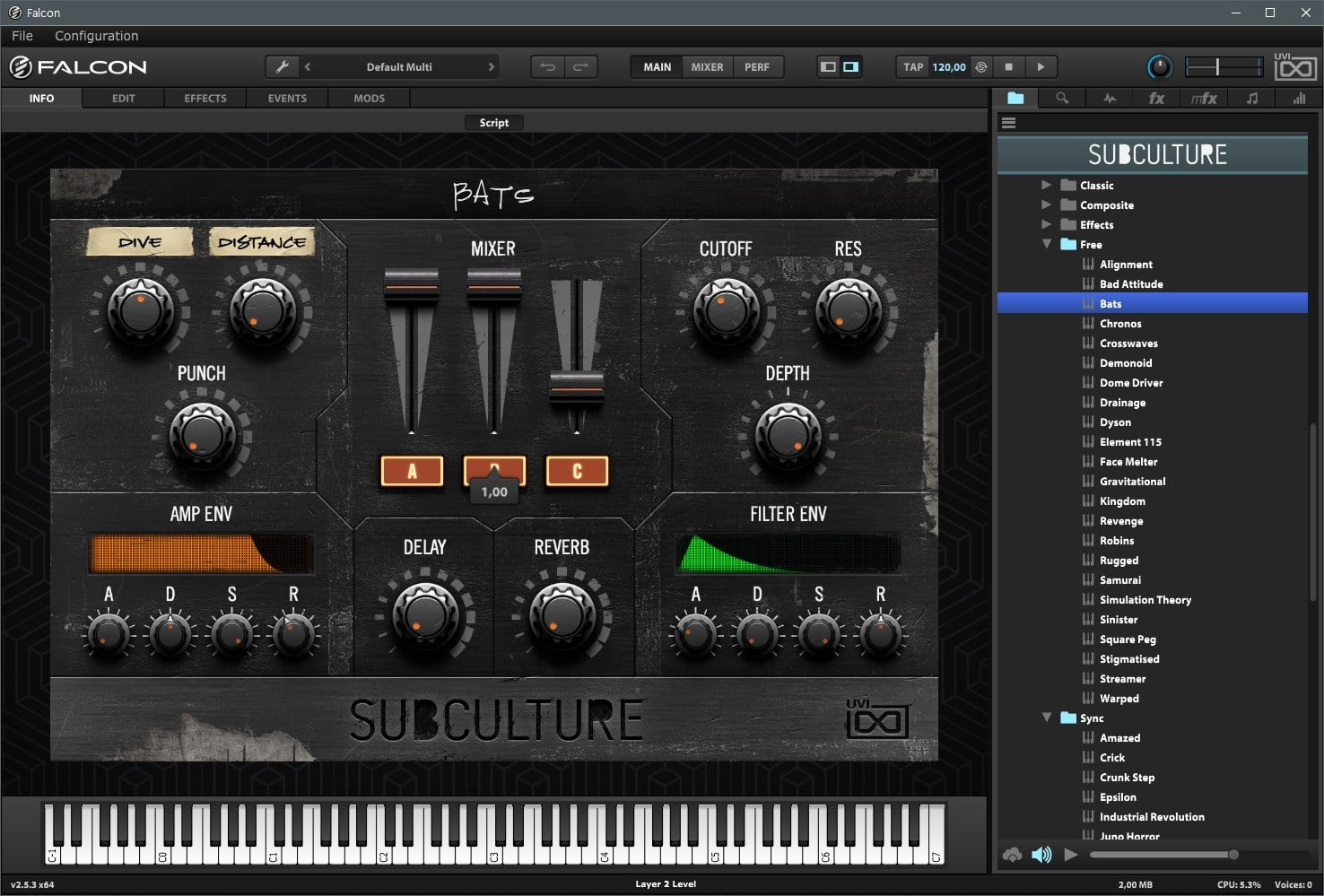This screenshot has width=1324, height=896.
Task: Click the DELAY knob
Action: [425, 616]
